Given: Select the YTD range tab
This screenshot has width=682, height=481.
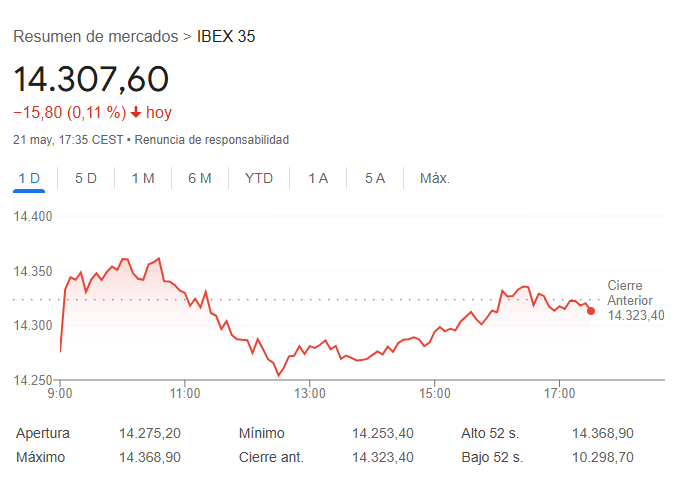Looking at the screenshot, I should tap(259, 178).
